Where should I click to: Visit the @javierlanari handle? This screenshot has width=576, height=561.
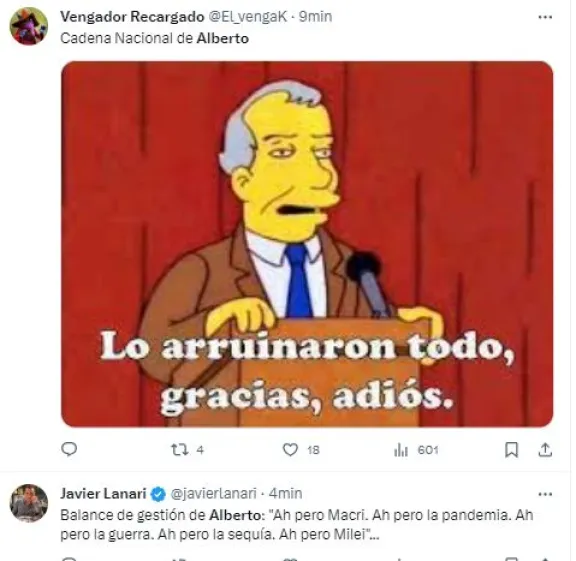213,494
